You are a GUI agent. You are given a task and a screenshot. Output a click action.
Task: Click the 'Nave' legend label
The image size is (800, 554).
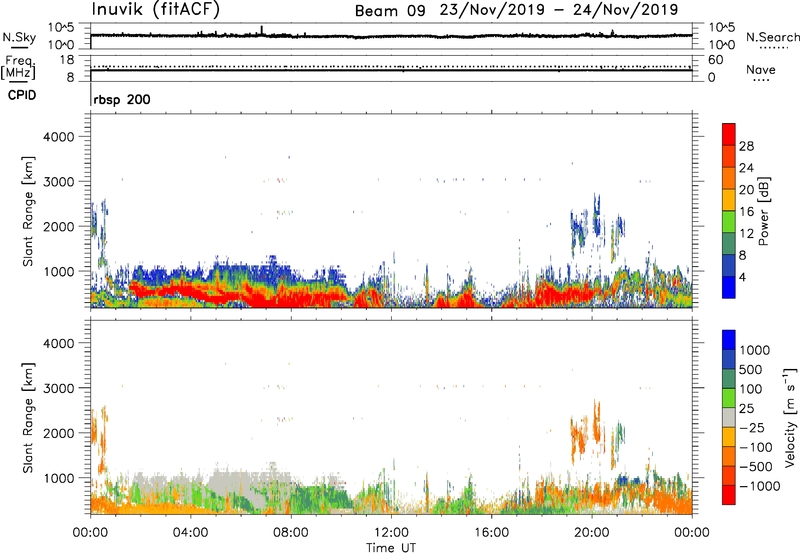761,70
